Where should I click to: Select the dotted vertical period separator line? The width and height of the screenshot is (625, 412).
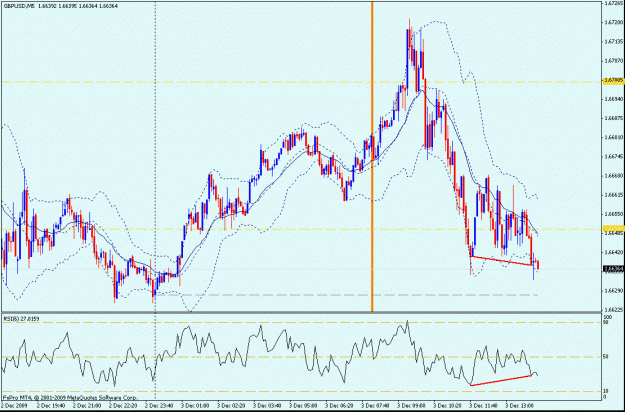tap(155, 199)
